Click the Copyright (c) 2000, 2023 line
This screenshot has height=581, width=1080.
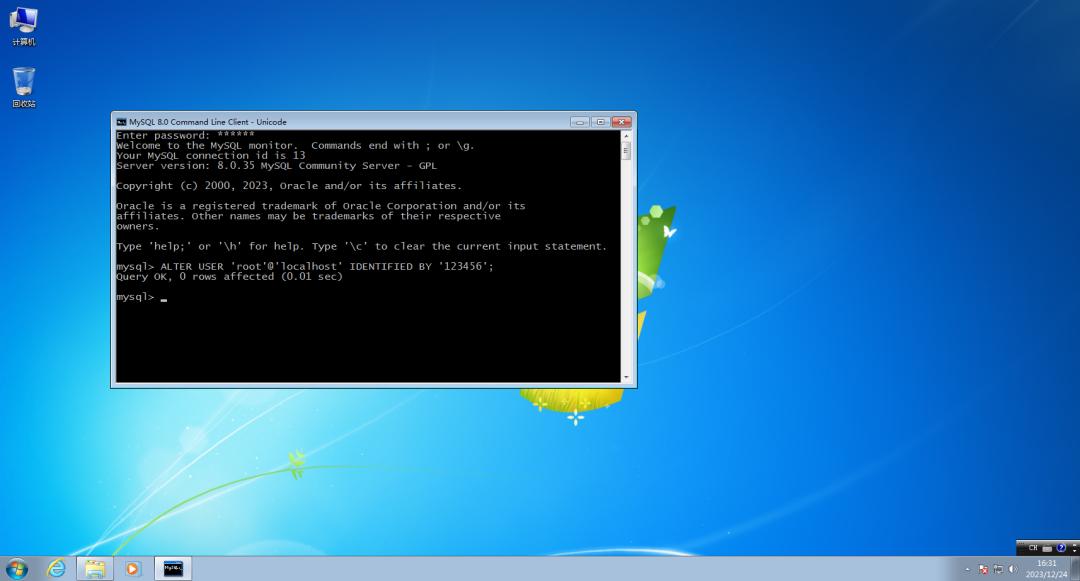pyautogui.click(x=289, y=186)
